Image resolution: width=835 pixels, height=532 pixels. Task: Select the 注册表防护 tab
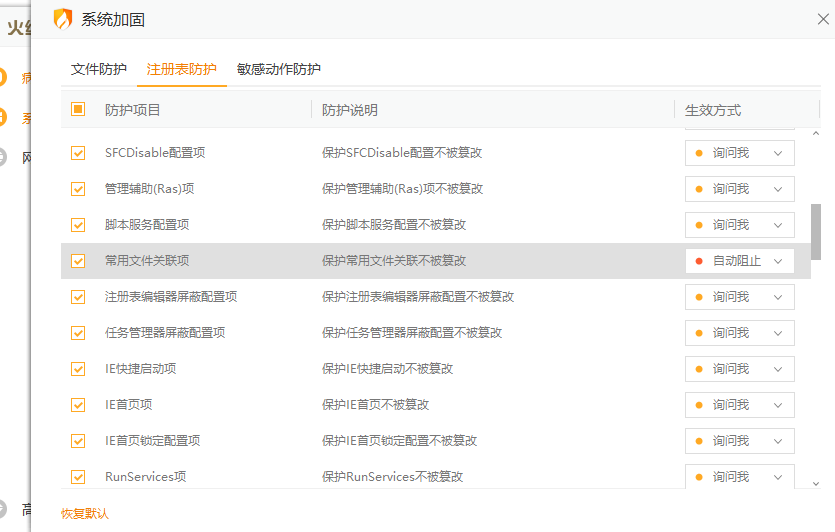click(181, 69)
